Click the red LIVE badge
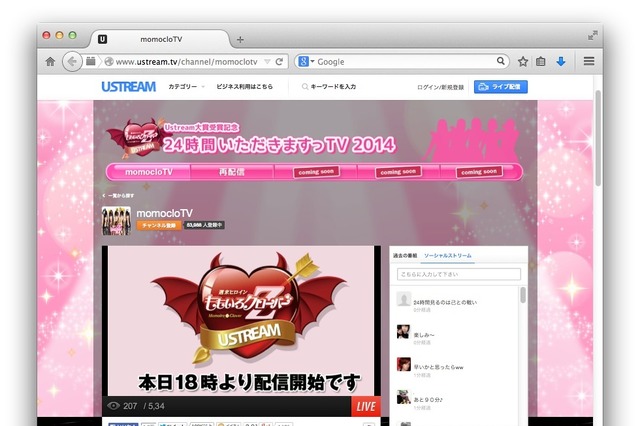This screenshot has height=426, width=640. (x=366, y=406)
